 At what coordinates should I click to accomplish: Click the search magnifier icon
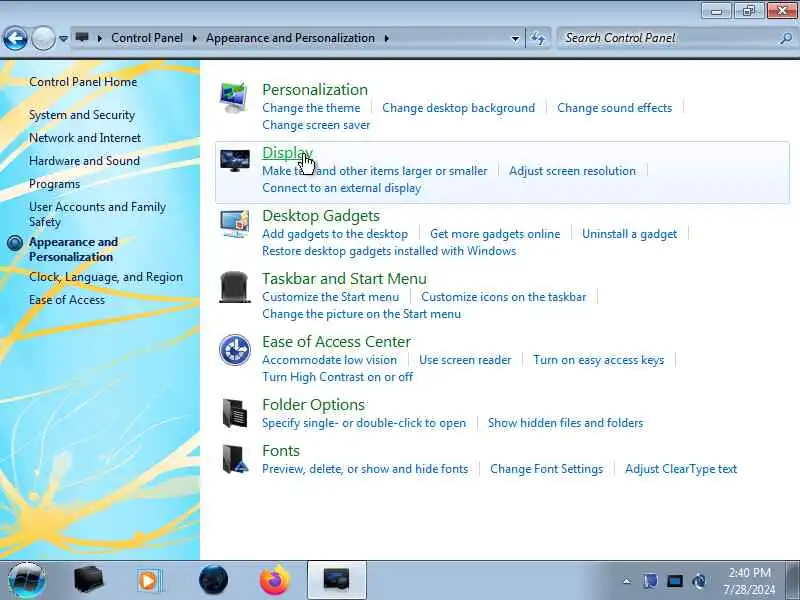click(786, 38)
